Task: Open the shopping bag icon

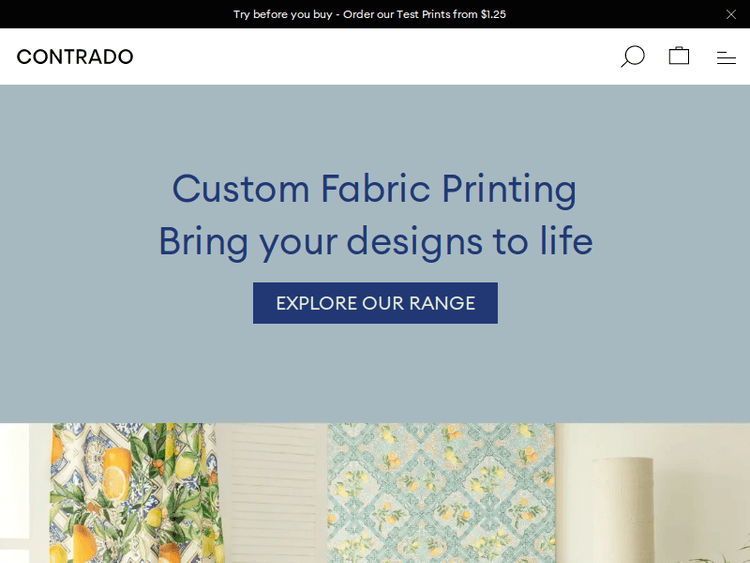Action: tap(679, 56)
